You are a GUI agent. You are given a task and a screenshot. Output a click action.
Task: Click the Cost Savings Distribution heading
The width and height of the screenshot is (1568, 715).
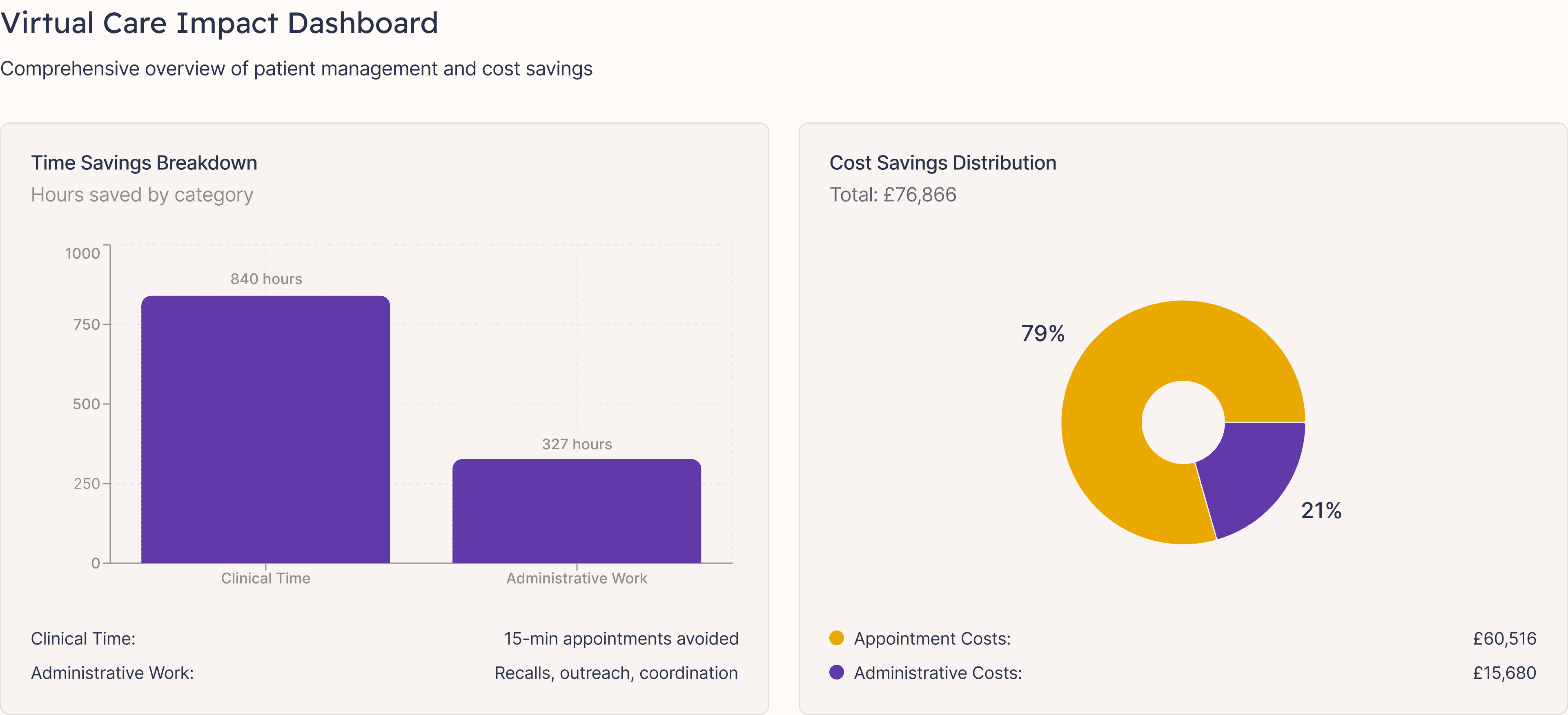point(943,163)
